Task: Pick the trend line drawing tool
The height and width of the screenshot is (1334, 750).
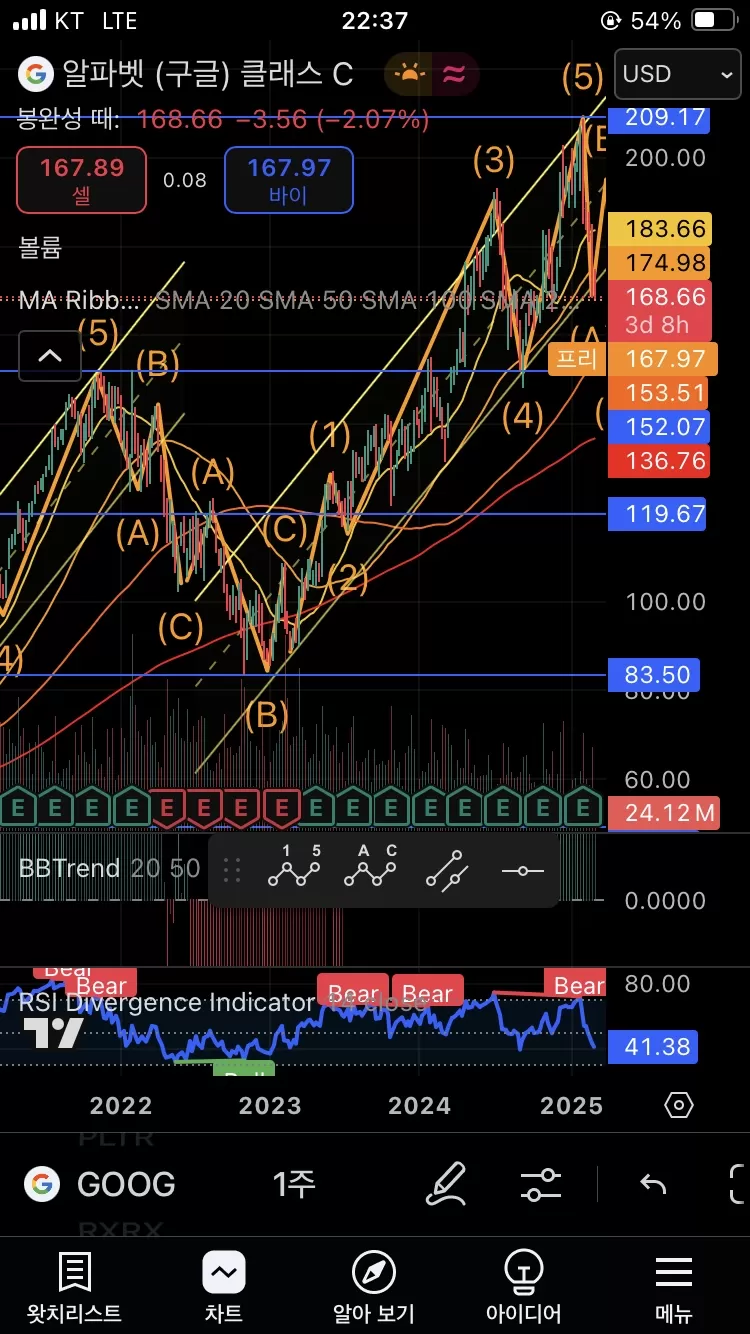Action: point(446,870)
